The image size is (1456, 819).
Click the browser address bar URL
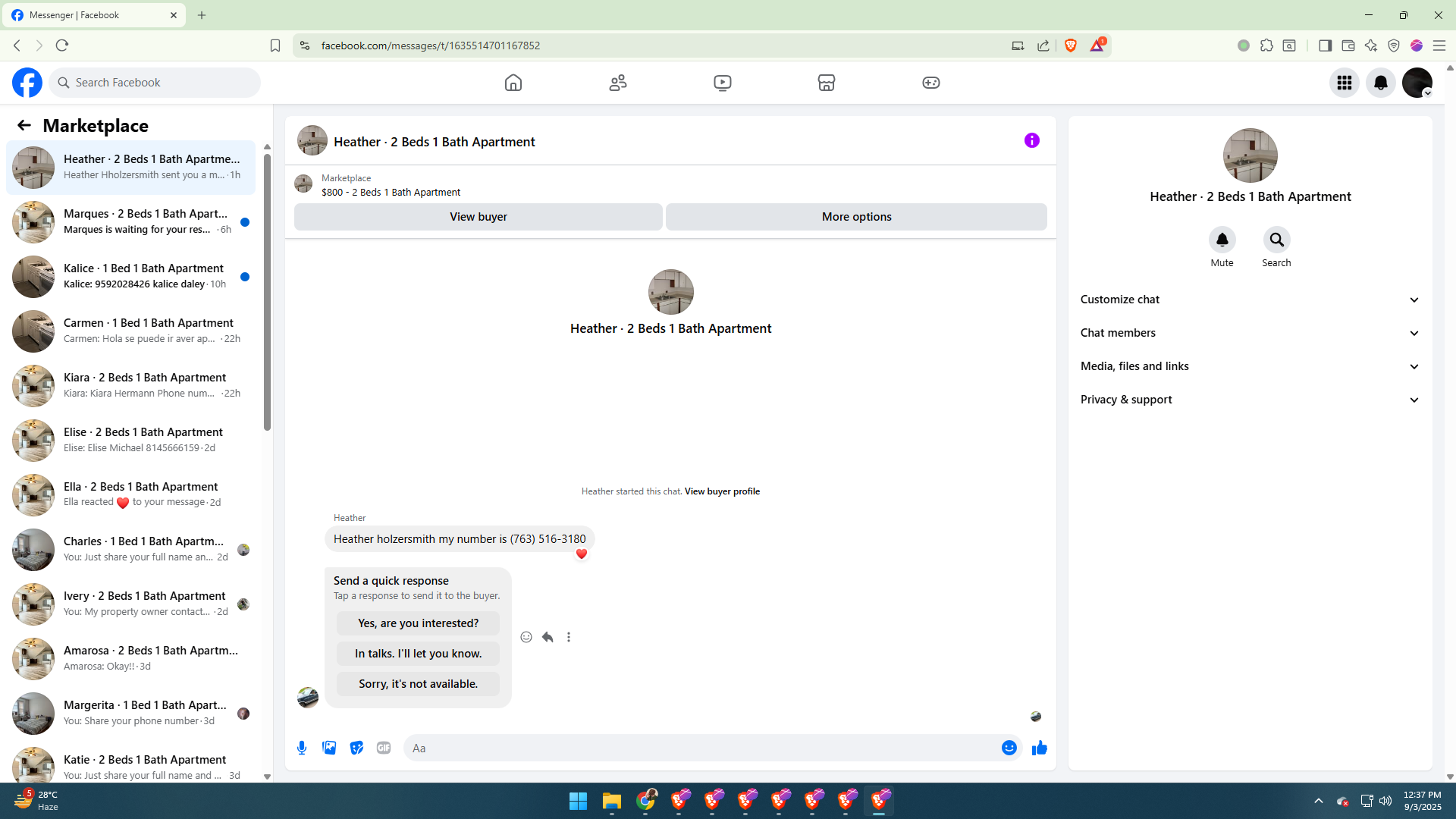point(431,45)
